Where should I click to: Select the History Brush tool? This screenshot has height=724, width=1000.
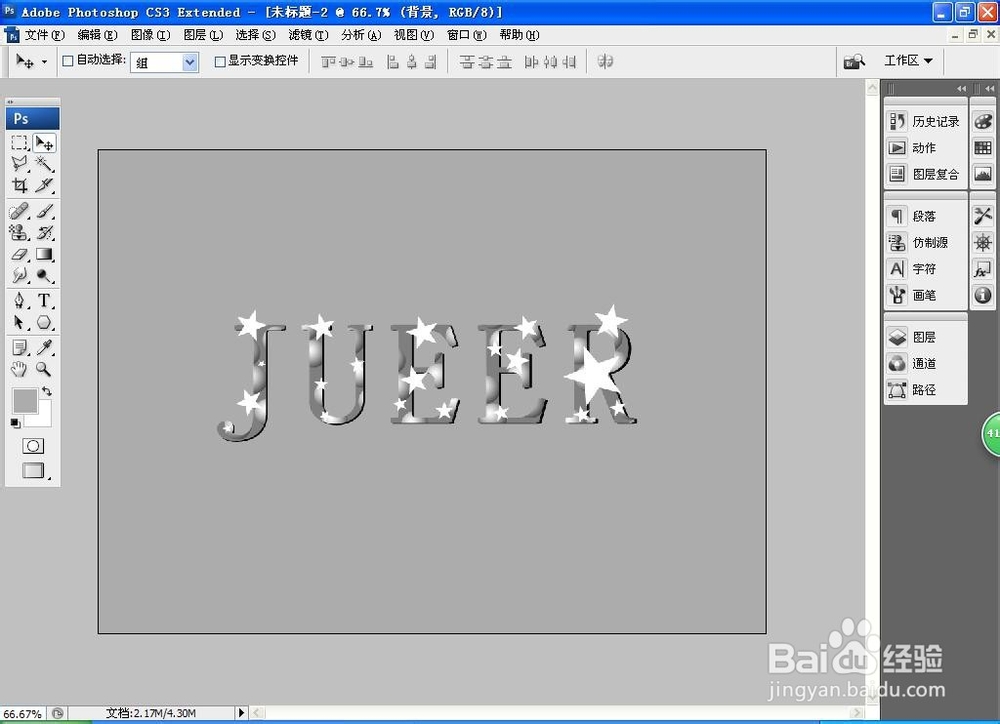[x=44, y=232]
